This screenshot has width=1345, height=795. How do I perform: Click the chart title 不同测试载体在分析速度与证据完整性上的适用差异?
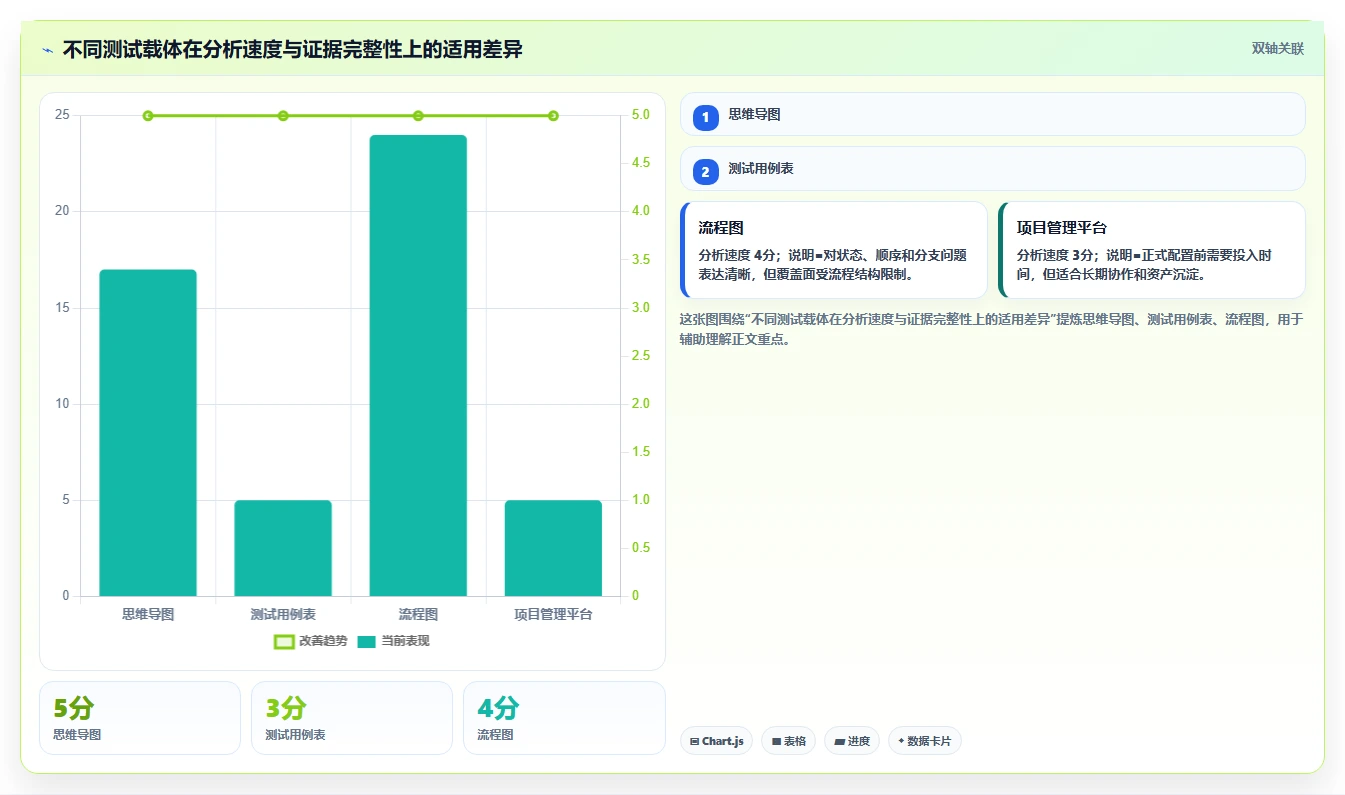292,49
